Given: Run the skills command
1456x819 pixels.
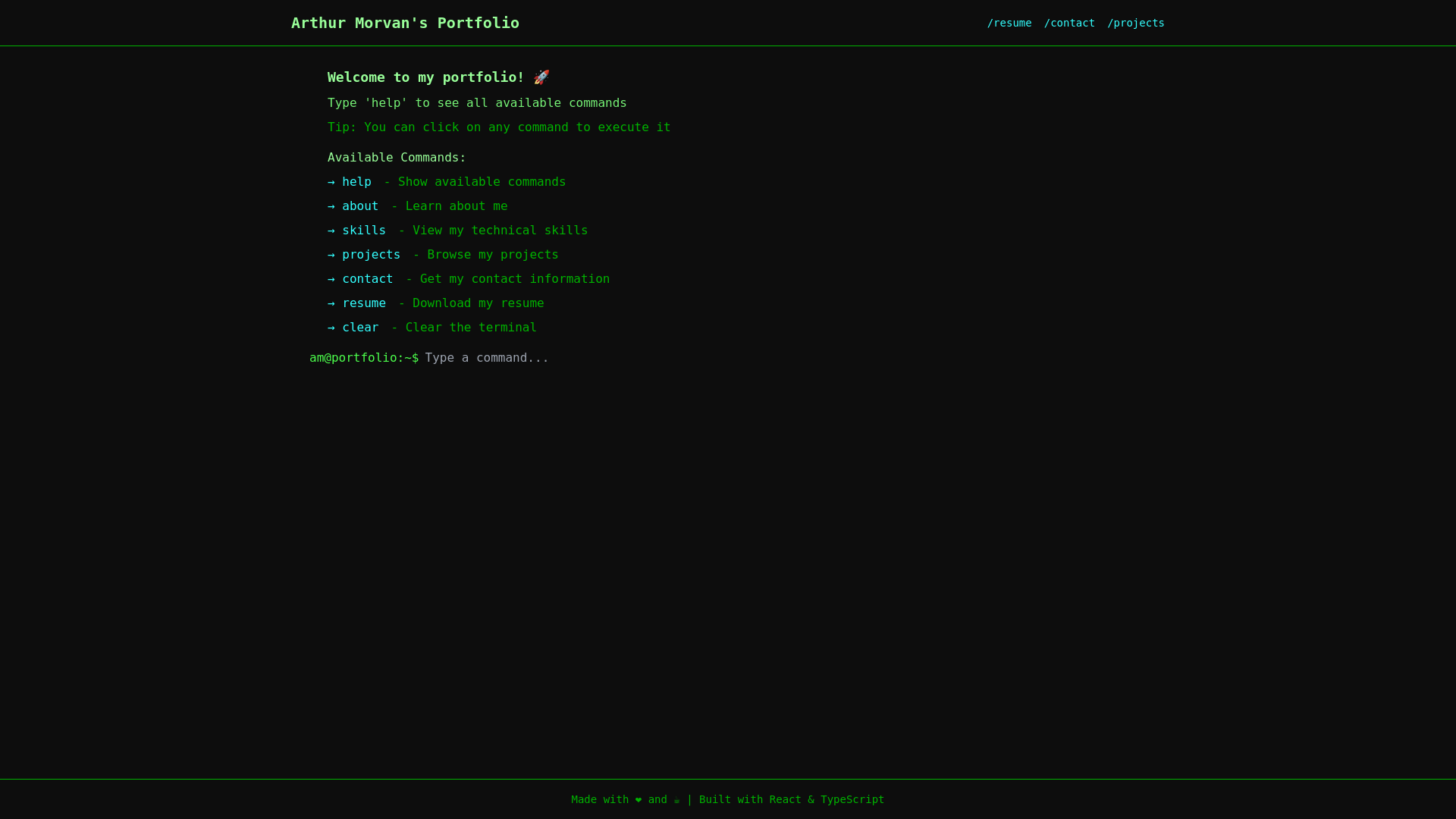Looking at the screenshot, I should pos(357,231).
